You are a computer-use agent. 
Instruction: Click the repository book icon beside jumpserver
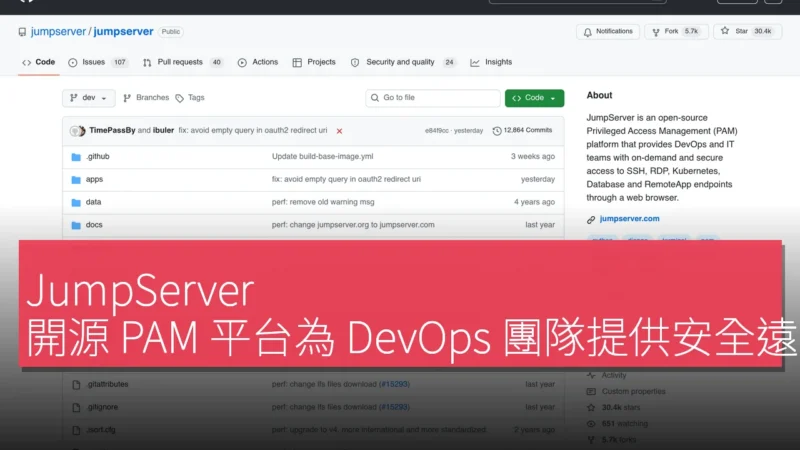pos(22,32)
